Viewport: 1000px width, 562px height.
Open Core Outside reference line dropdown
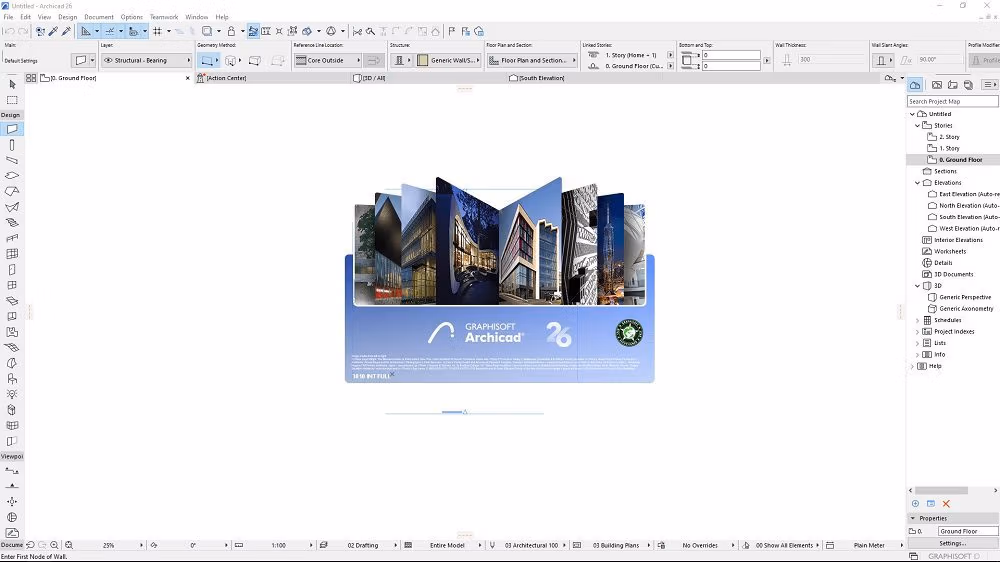coord(328,61)
